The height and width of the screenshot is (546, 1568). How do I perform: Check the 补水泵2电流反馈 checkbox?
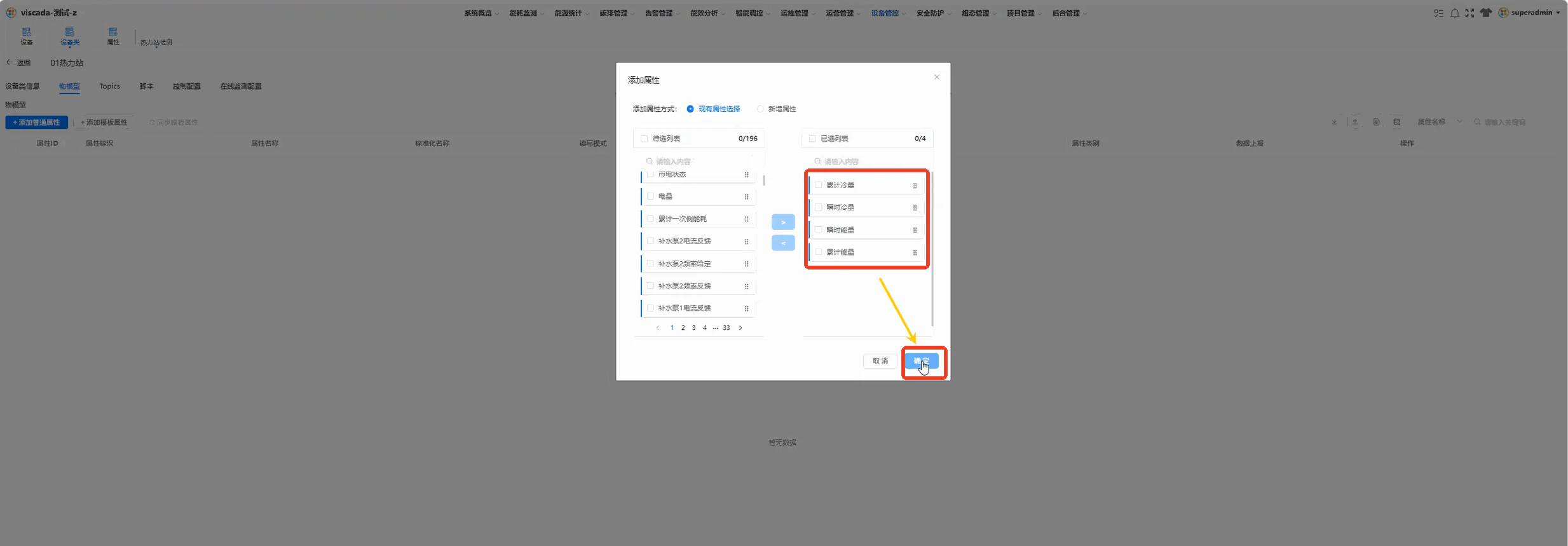[x=650, y=241]
